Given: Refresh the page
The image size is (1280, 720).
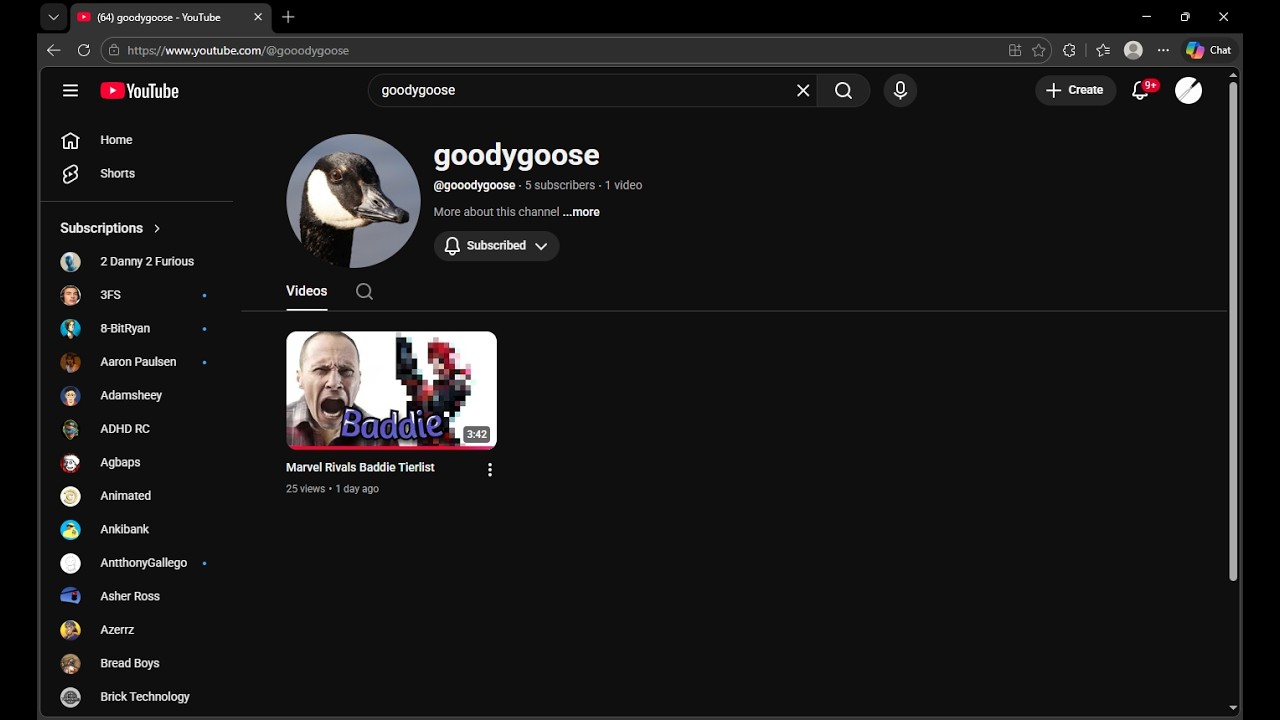Looking at the screenshot, I should pyautogui.click(x=84, y=50).
